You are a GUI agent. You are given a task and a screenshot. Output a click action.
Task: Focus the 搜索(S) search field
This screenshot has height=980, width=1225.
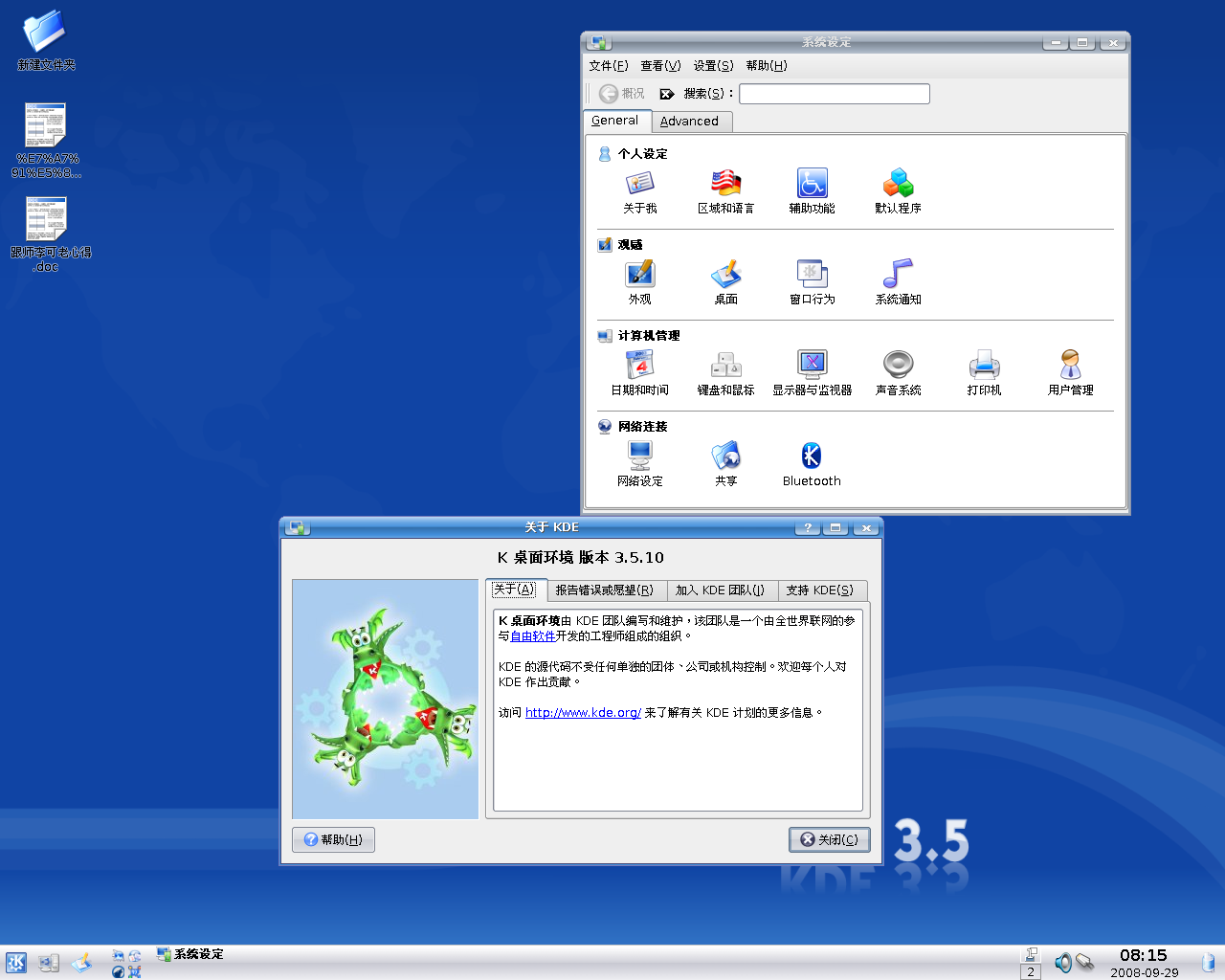pyautogui.click(x=835, y=94)
